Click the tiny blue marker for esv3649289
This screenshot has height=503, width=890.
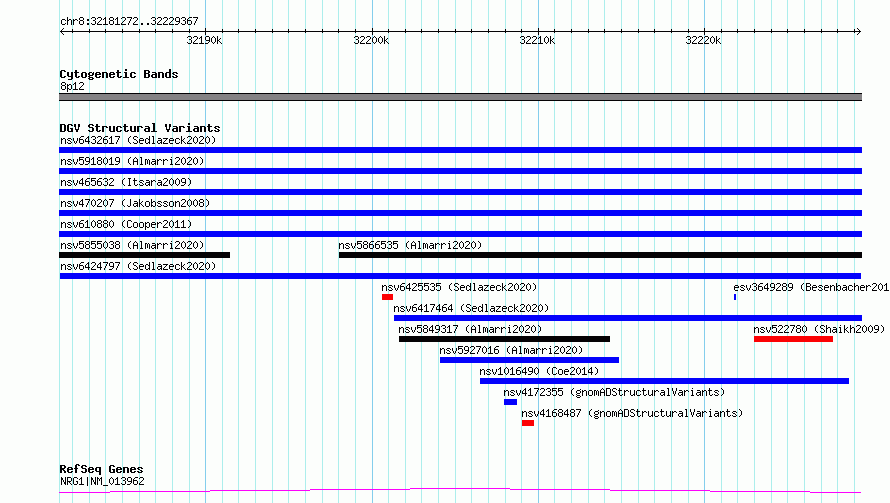[735, 297]
